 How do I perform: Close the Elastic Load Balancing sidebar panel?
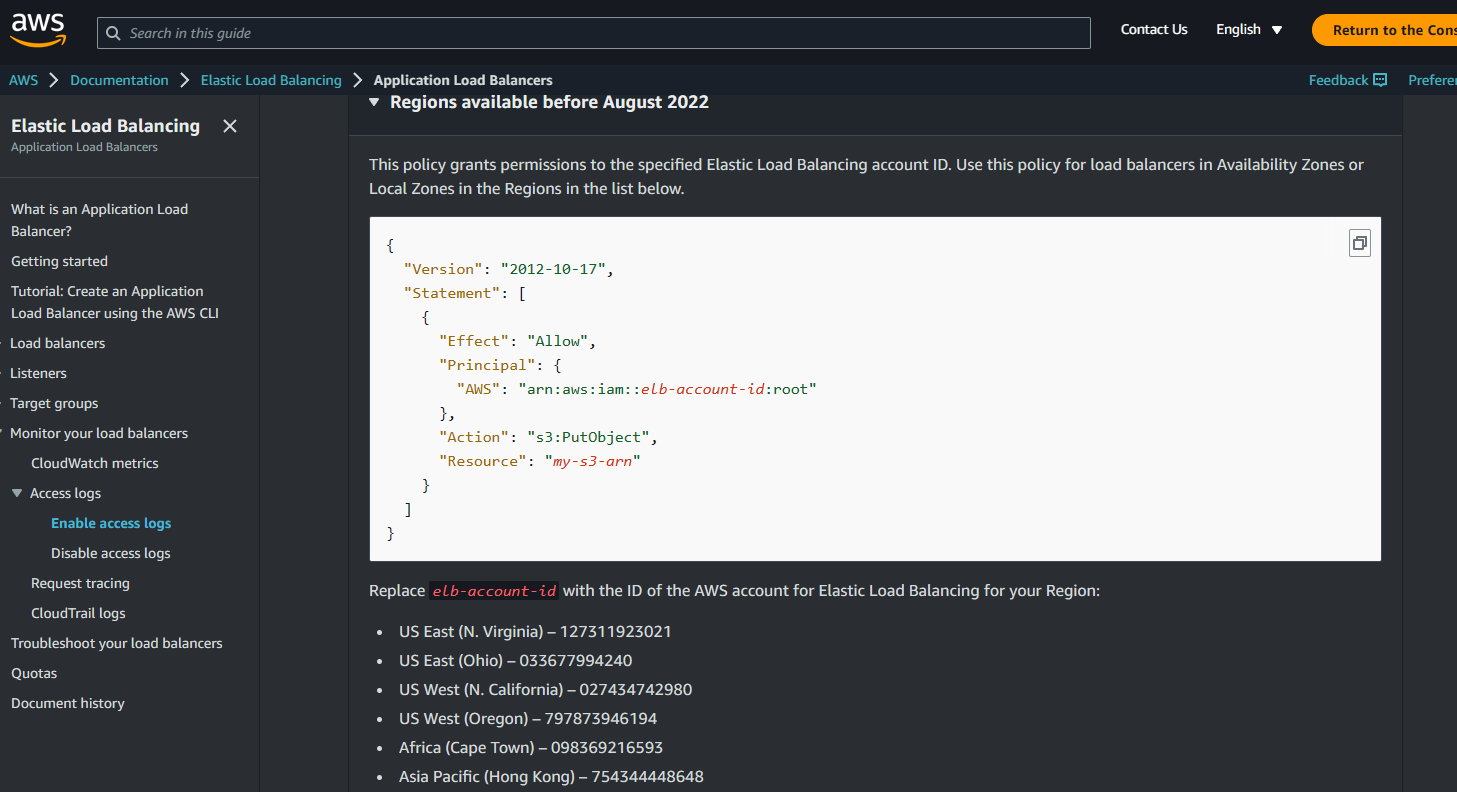pos(229,126)
